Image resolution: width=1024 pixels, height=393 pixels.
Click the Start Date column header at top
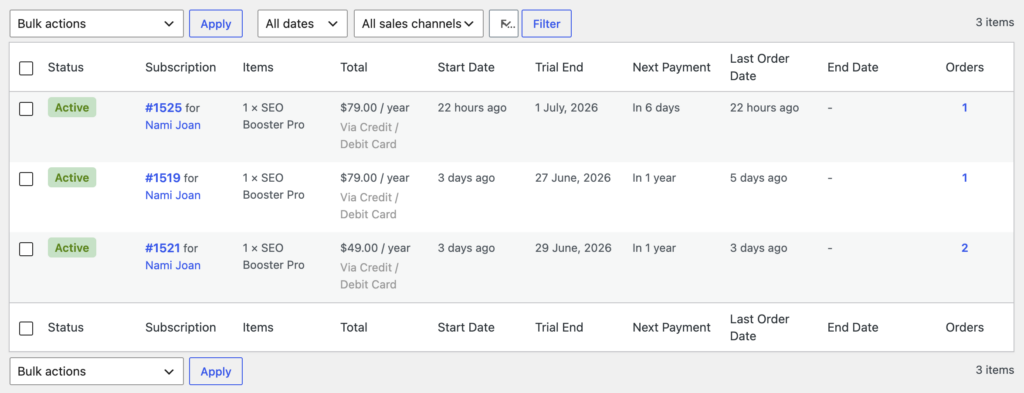(466, 67)
